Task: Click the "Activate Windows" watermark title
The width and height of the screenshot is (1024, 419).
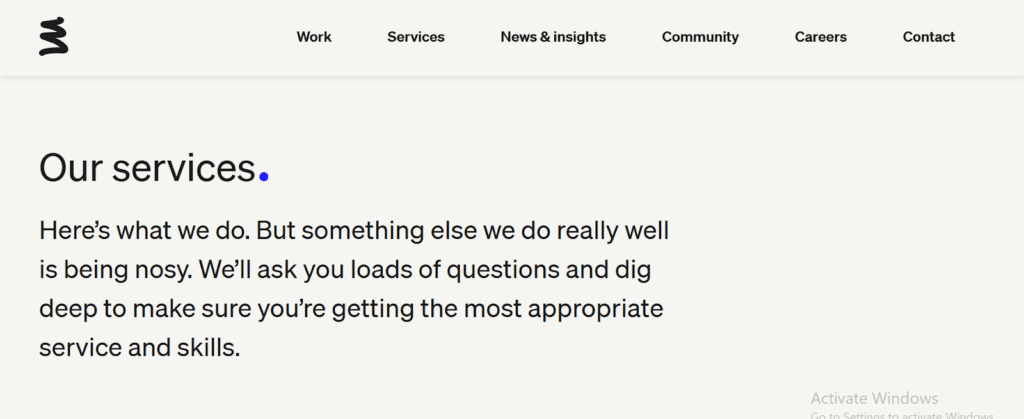Action: coord(874,398)
